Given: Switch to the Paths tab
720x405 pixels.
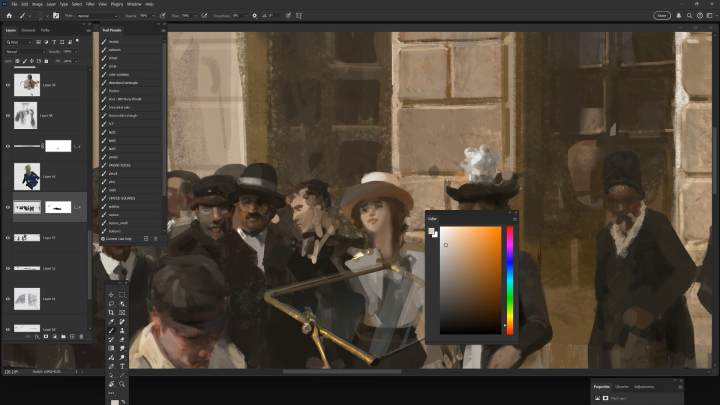Looking at the screenshot, I should click(x=45, y=30).
